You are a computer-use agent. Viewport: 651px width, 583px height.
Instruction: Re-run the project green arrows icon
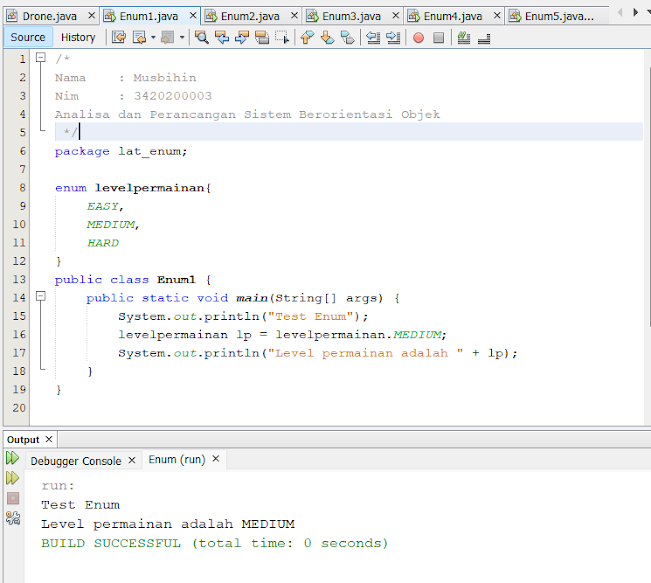12,458
